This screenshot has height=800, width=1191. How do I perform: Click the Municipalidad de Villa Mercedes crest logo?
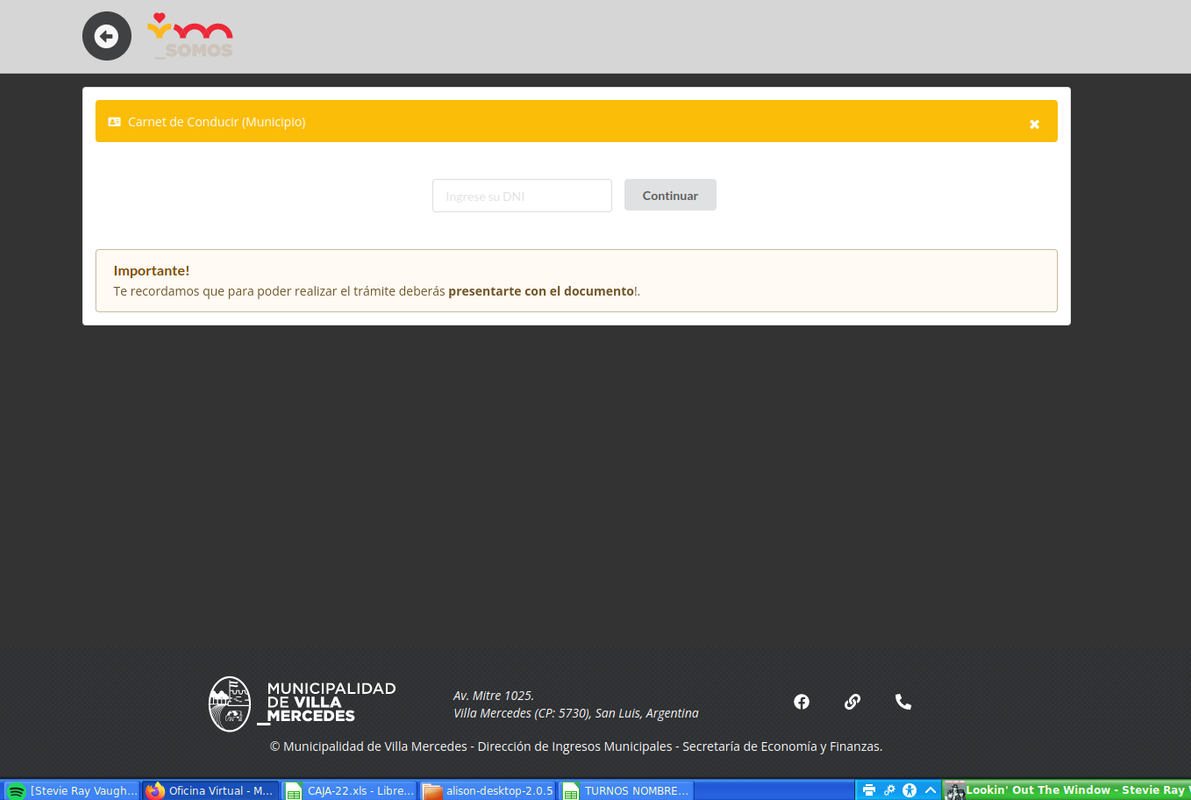302,704
